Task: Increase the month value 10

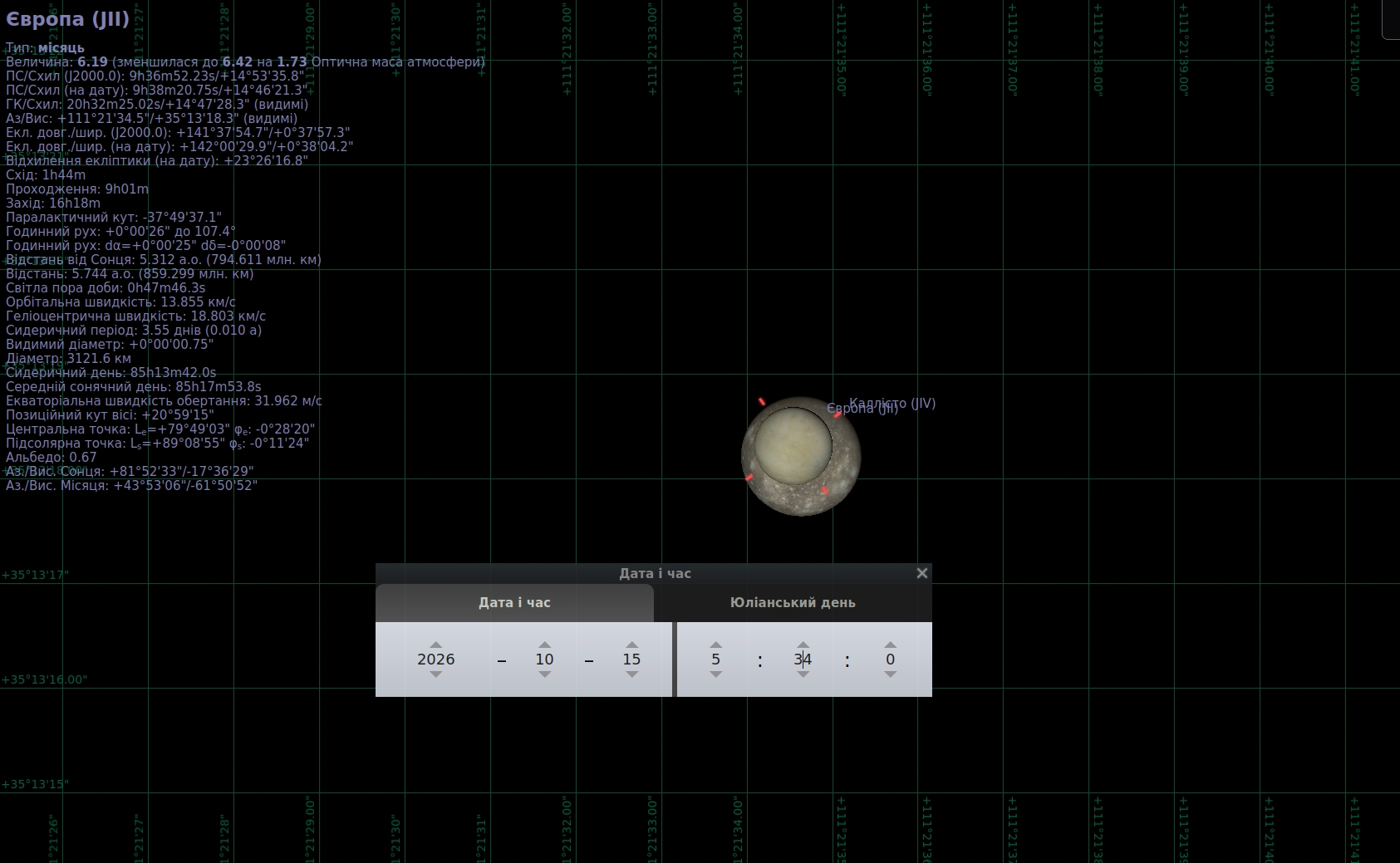Action: 544,645
